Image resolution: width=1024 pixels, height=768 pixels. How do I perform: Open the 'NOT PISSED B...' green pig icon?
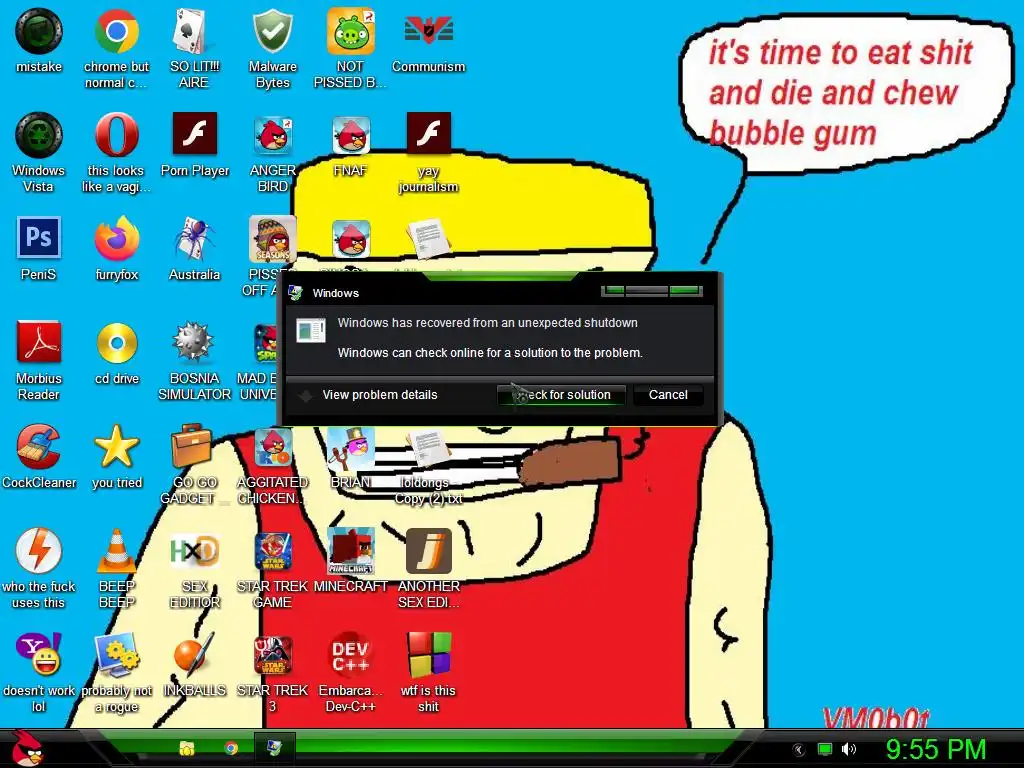click(351, 31)
